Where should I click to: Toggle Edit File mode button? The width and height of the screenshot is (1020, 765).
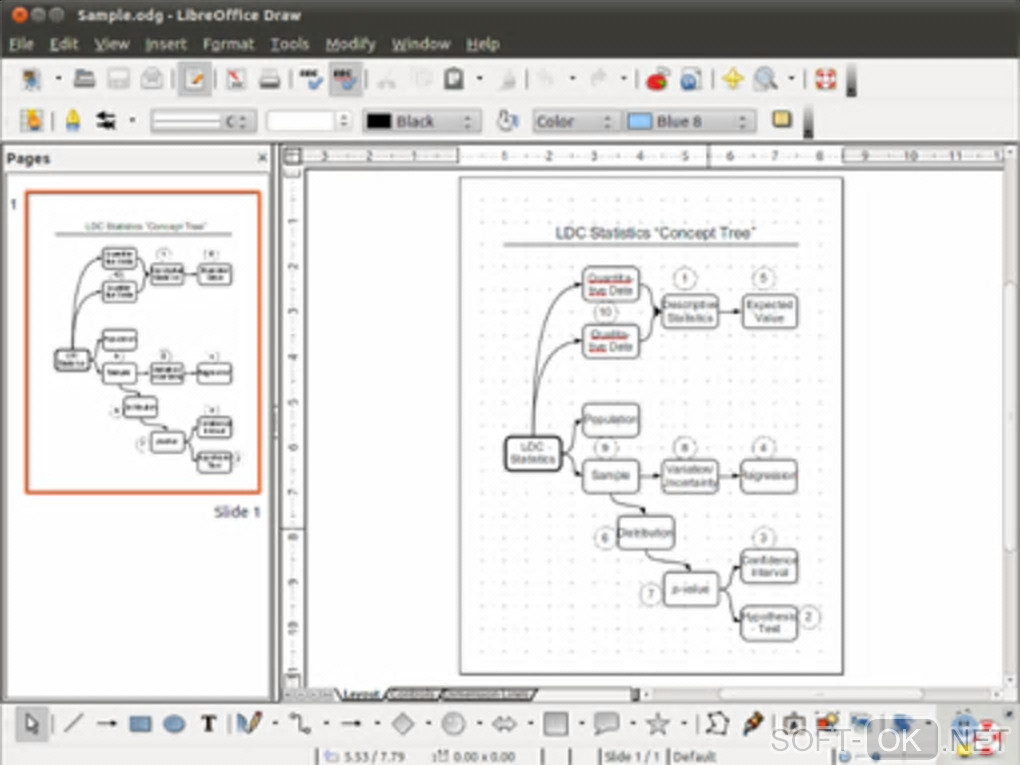click(195, 79)
